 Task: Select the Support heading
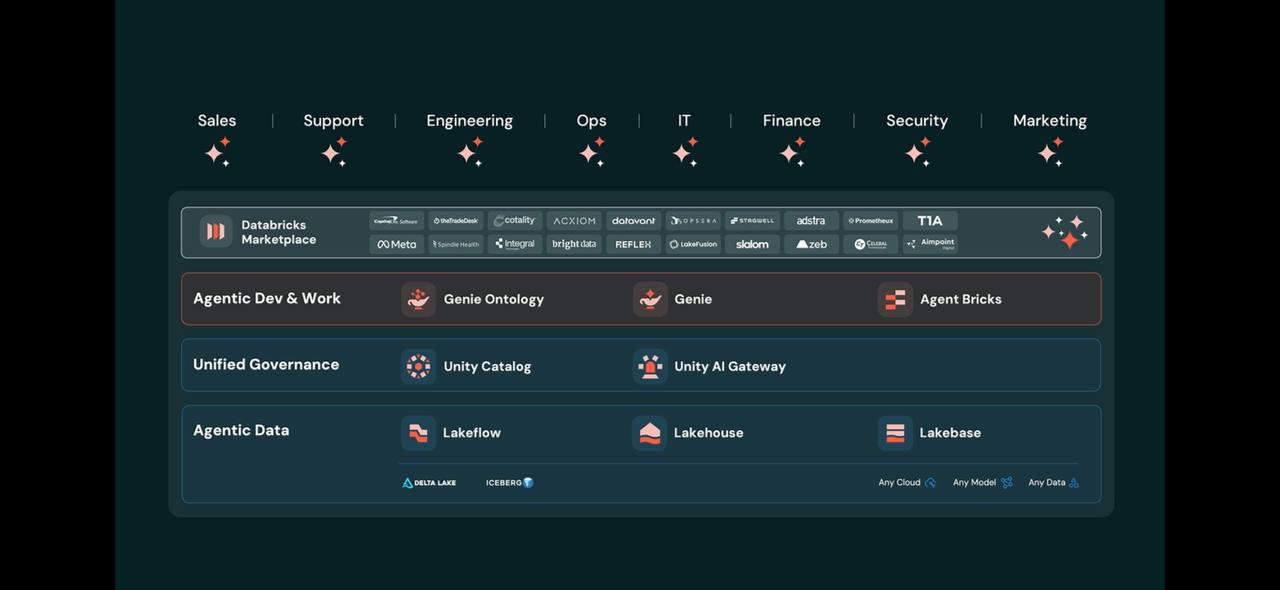pyautogui.click(x=333, y=121)
